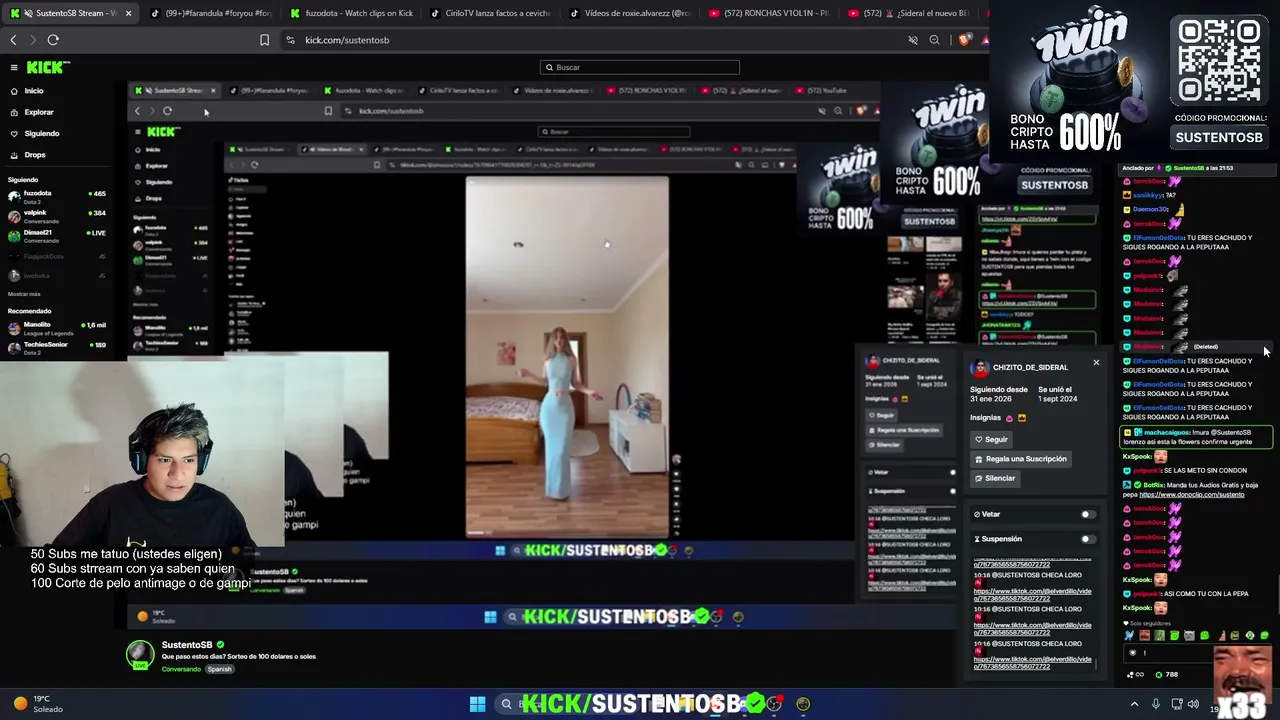Screen dimensions: 1280x720
Task: Click the BotRix username in chat
Action: tap(1155, 485)
